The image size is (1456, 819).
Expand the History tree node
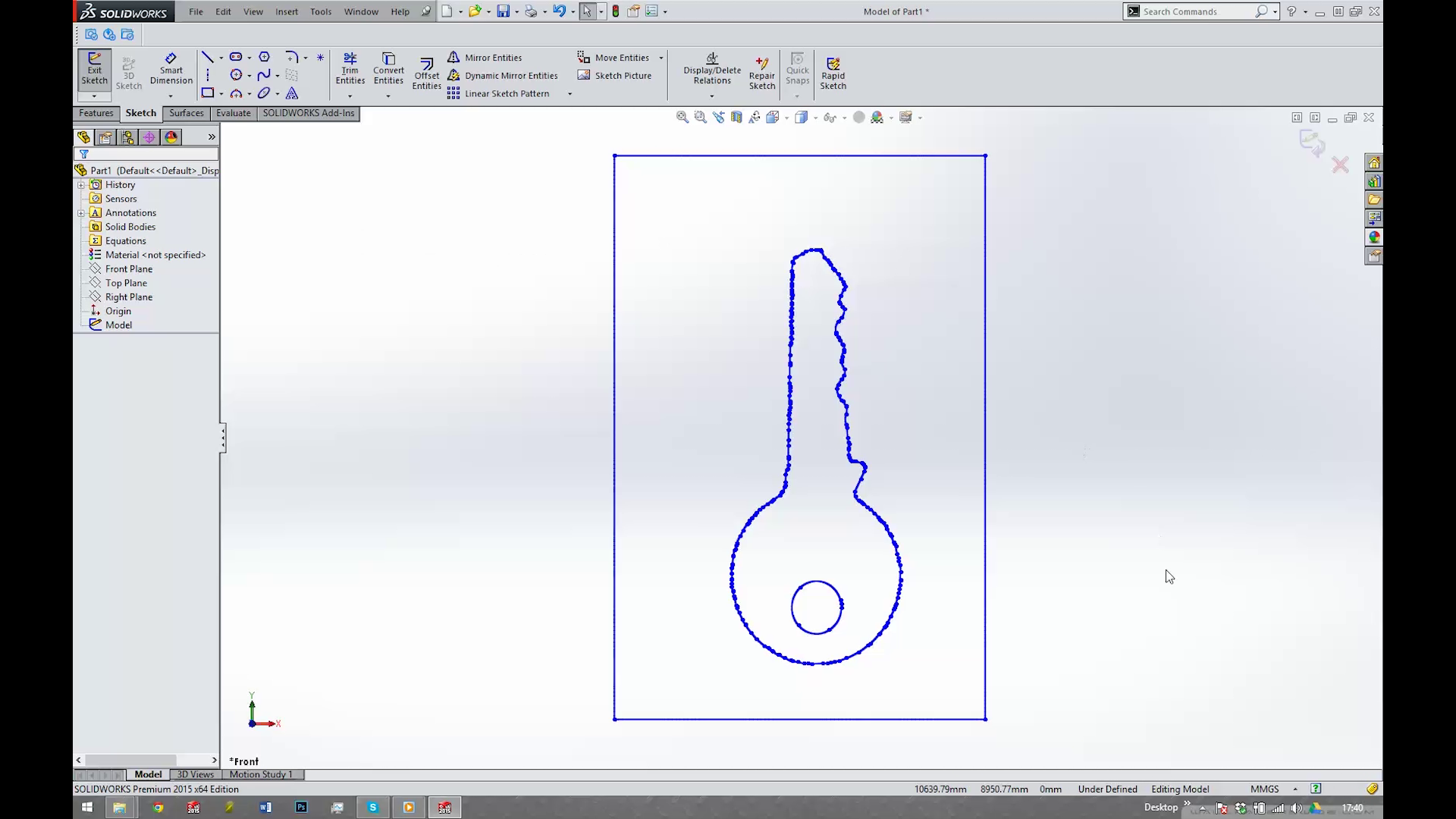pyautogui.click(x=81, y=184)
